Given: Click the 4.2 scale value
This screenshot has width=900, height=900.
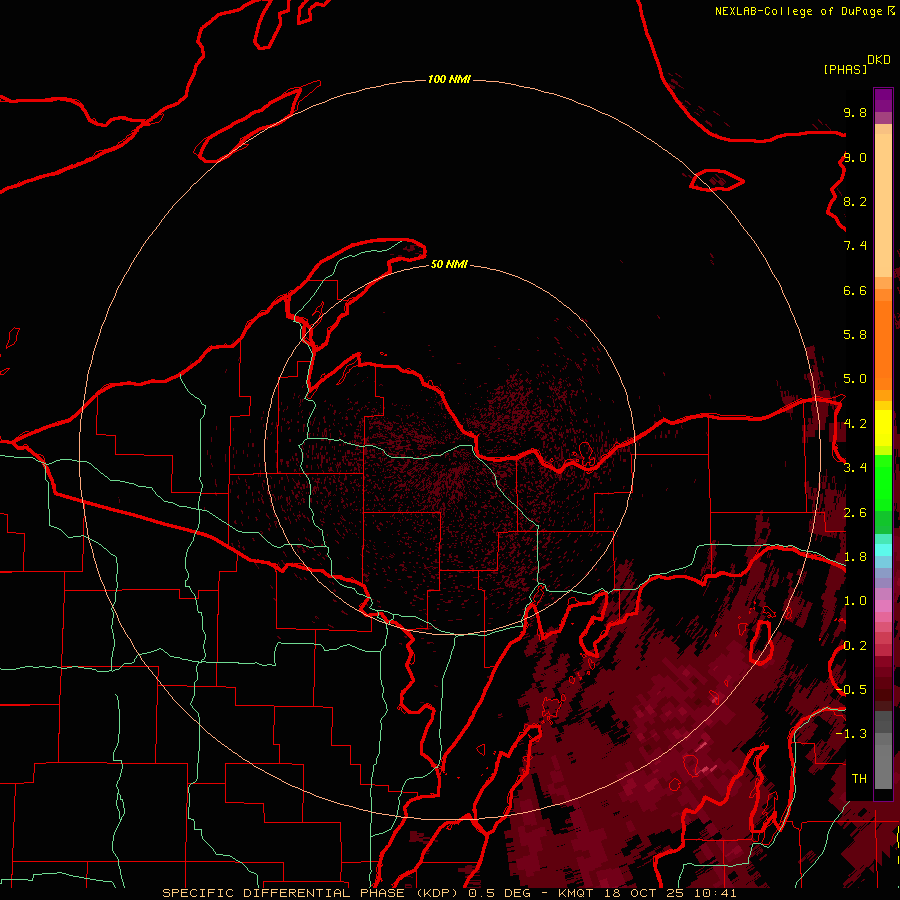Looking at the screenshot, I should coord(855,424).
